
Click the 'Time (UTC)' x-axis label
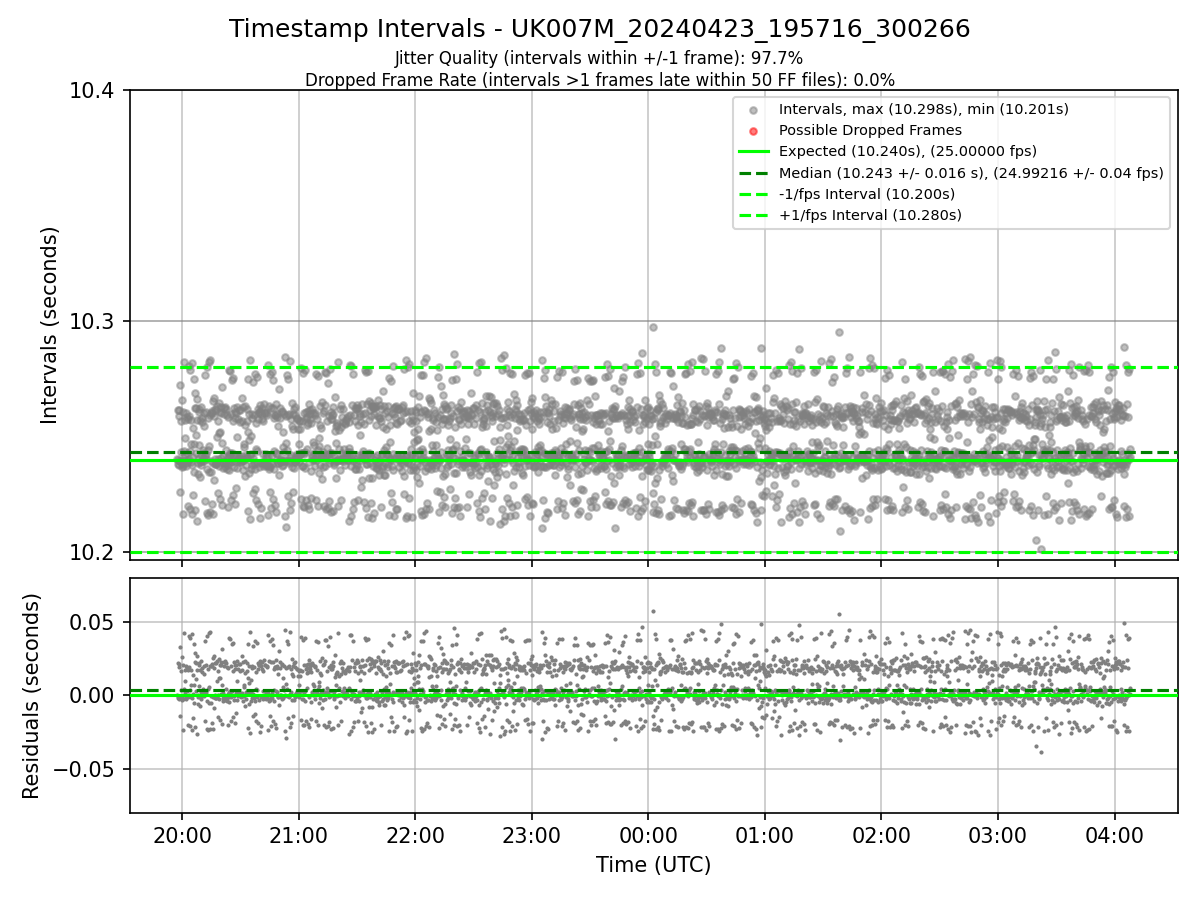[654, 865]
